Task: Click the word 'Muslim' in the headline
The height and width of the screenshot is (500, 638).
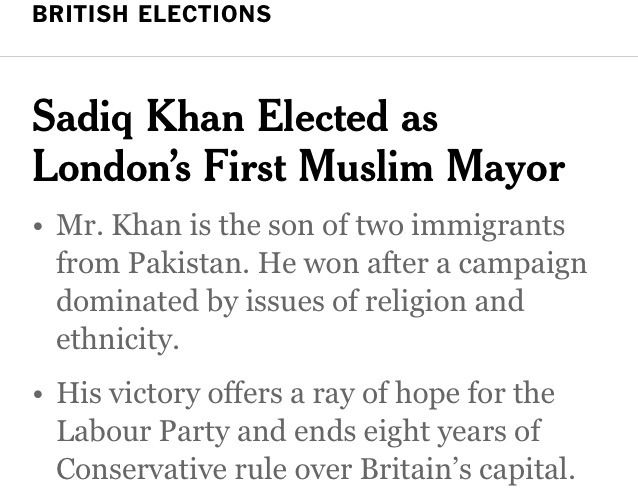Action: coord(366,167)
